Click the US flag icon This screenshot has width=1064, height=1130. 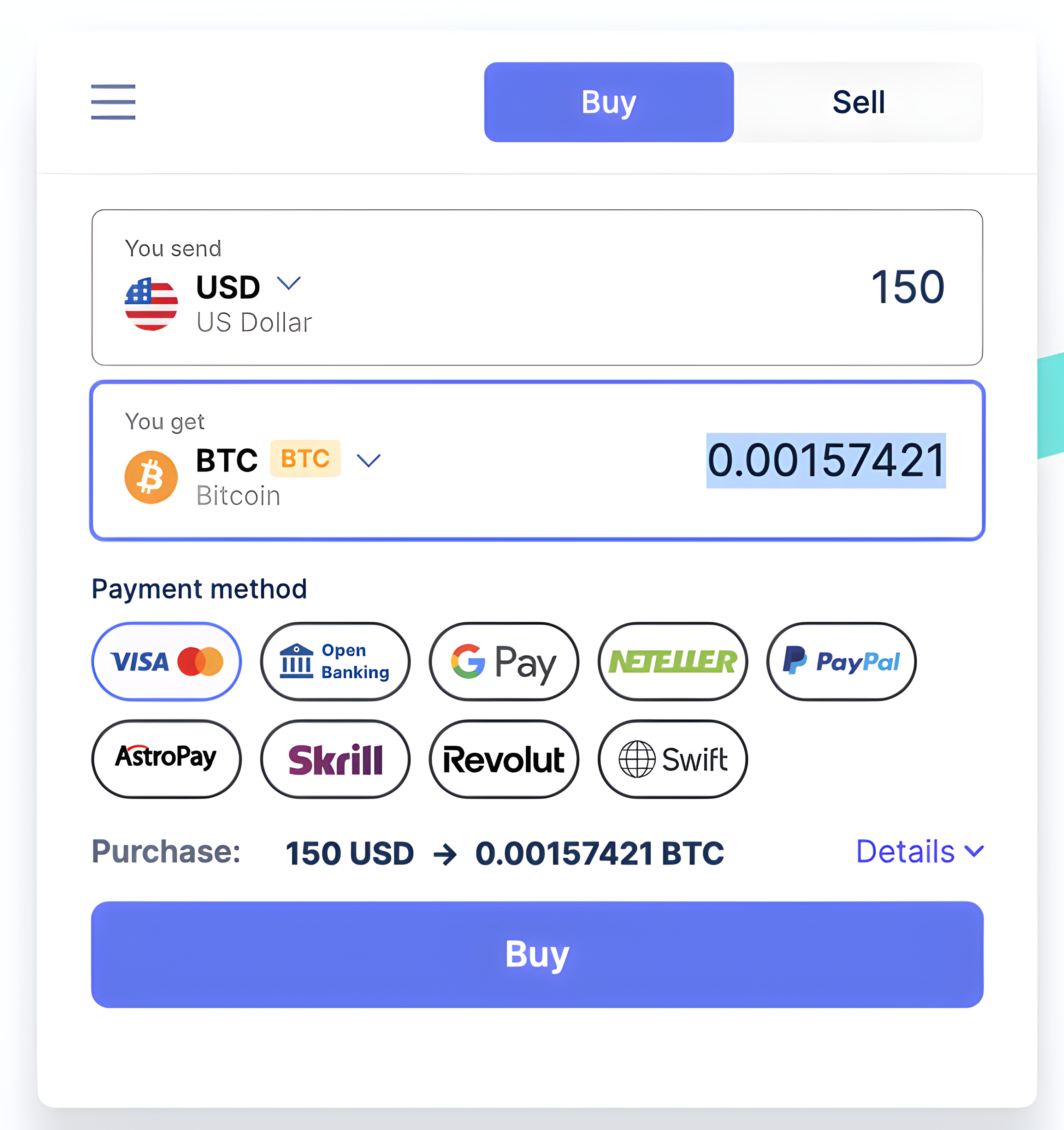[x=151, y=304]
